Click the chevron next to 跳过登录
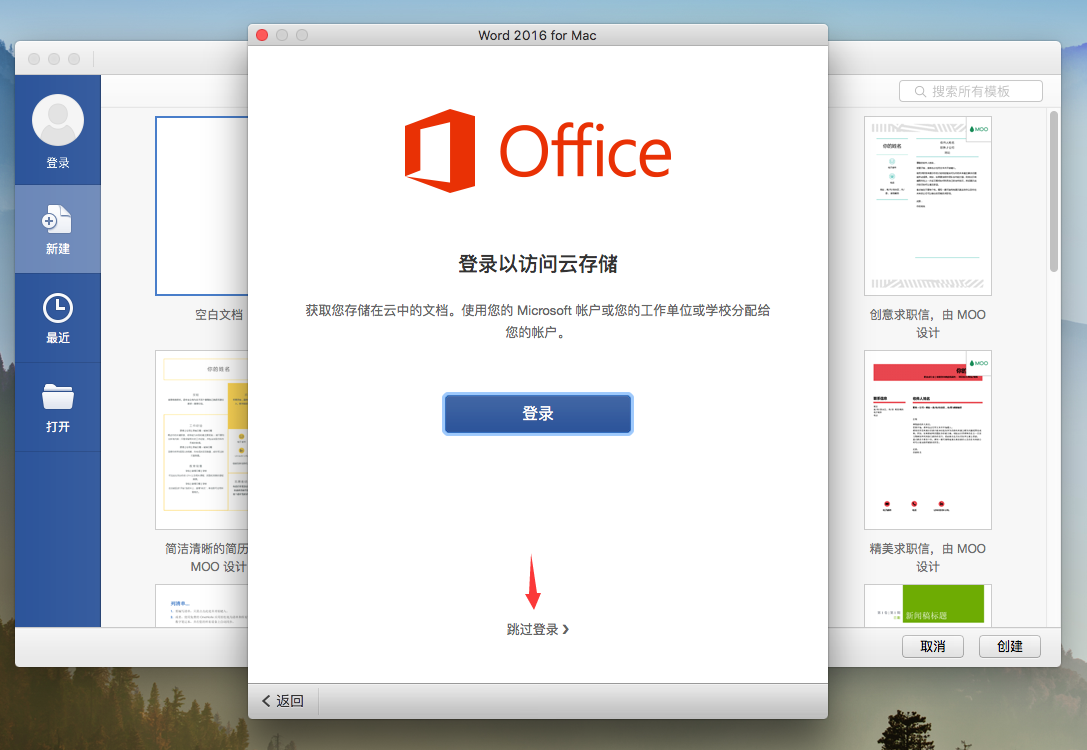Viewport: 1087px width, 750px height. [566, 629]
